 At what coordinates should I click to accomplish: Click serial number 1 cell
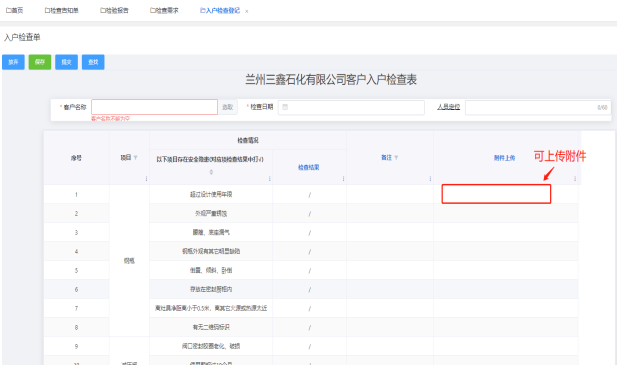click(x=76, y=194)
